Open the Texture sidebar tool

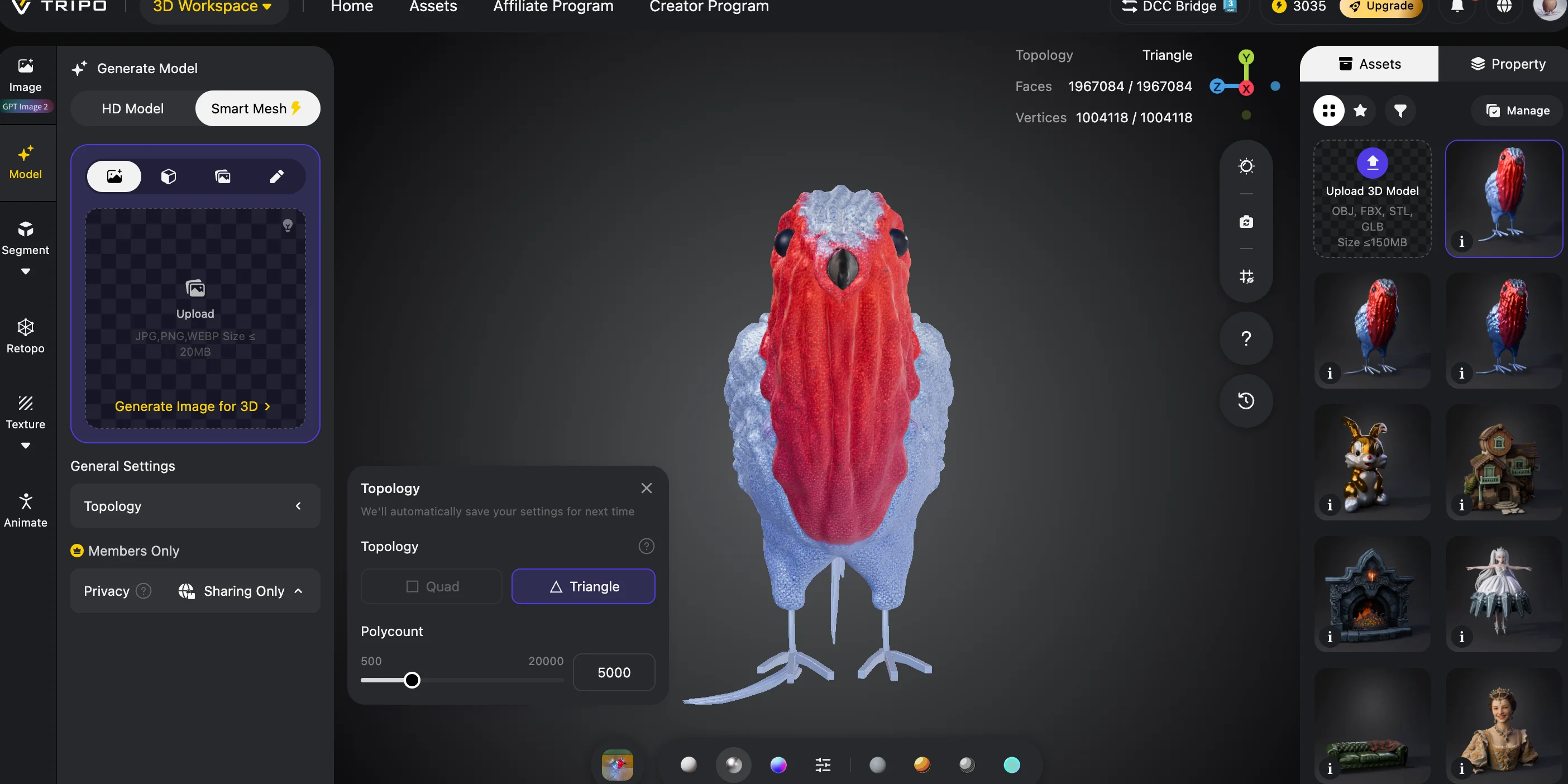click(25, 412)
